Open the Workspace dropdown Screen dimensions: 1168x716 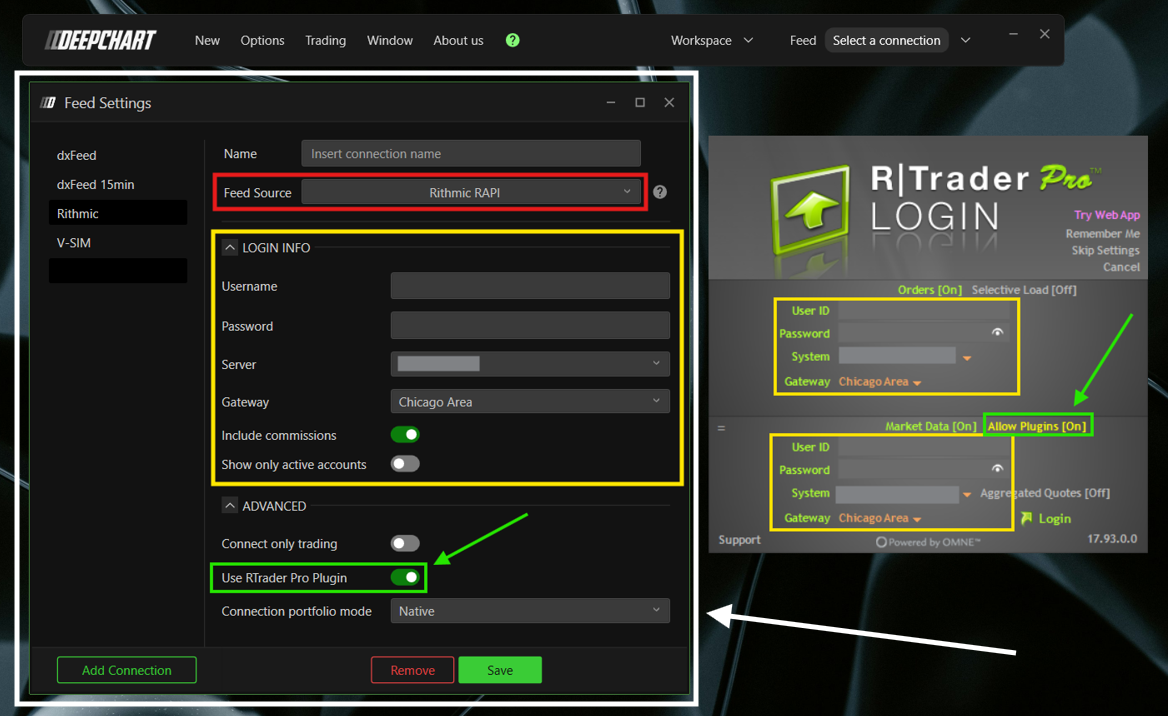coord(711,40)
